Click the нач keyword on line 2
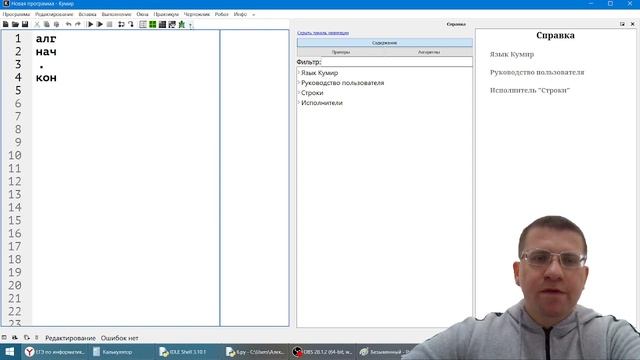Image resolution: width=640 pixels, height=360 pixels. (x=46, y=52)
